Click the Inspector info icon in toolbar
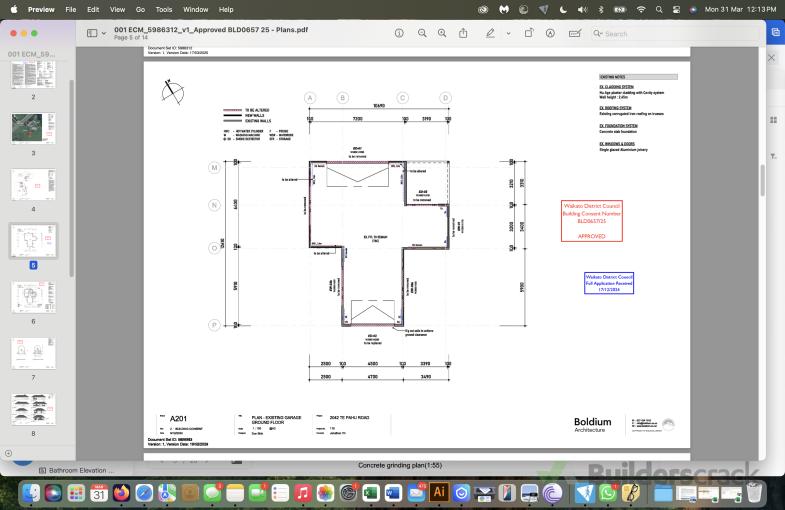The image size is (785, 510). click(399, 33)
